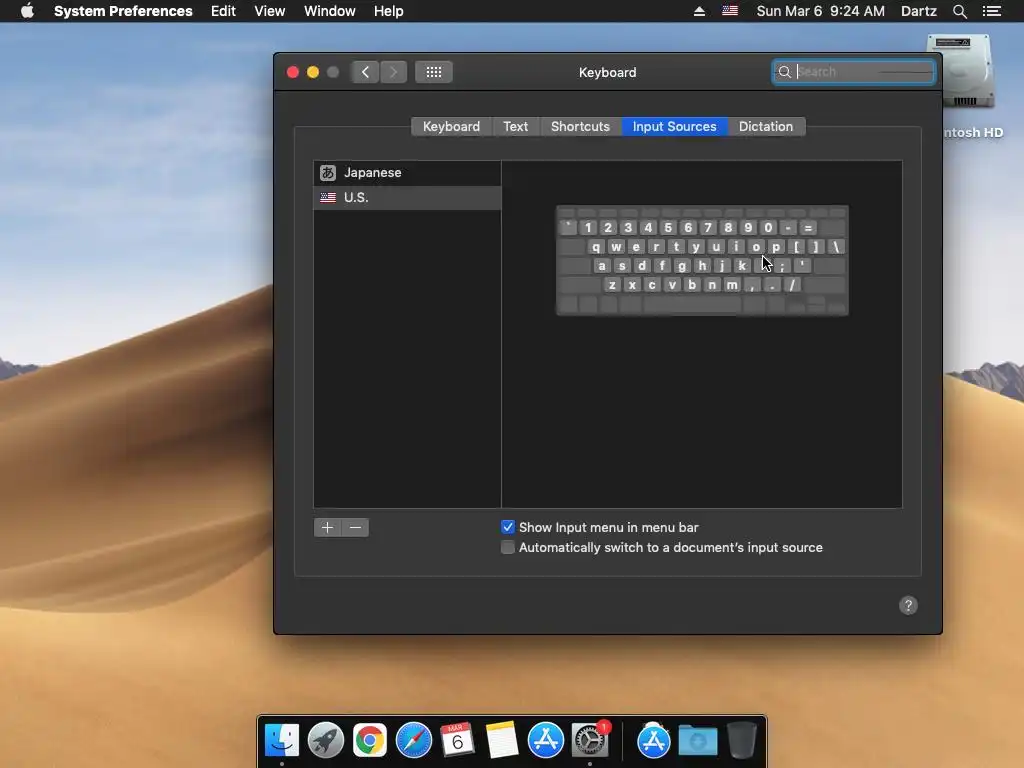
Task: Select the Input Sources tab
Action: 674,127
